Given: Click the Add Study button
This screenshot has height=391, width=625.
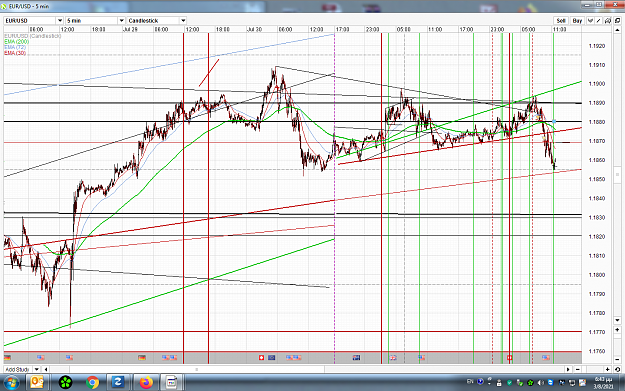Looking at the screenshot, I should click(x=18, y=369).
